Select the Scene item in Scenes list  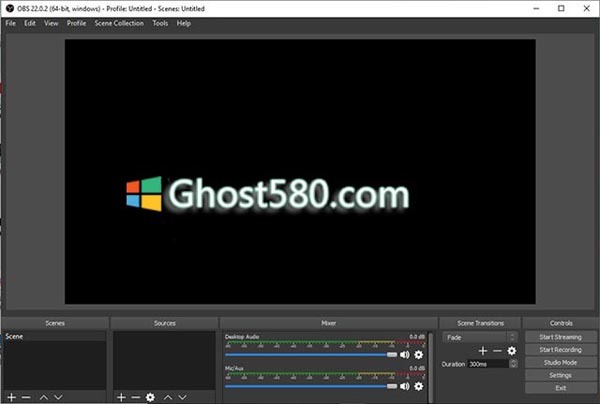[55, 336]
